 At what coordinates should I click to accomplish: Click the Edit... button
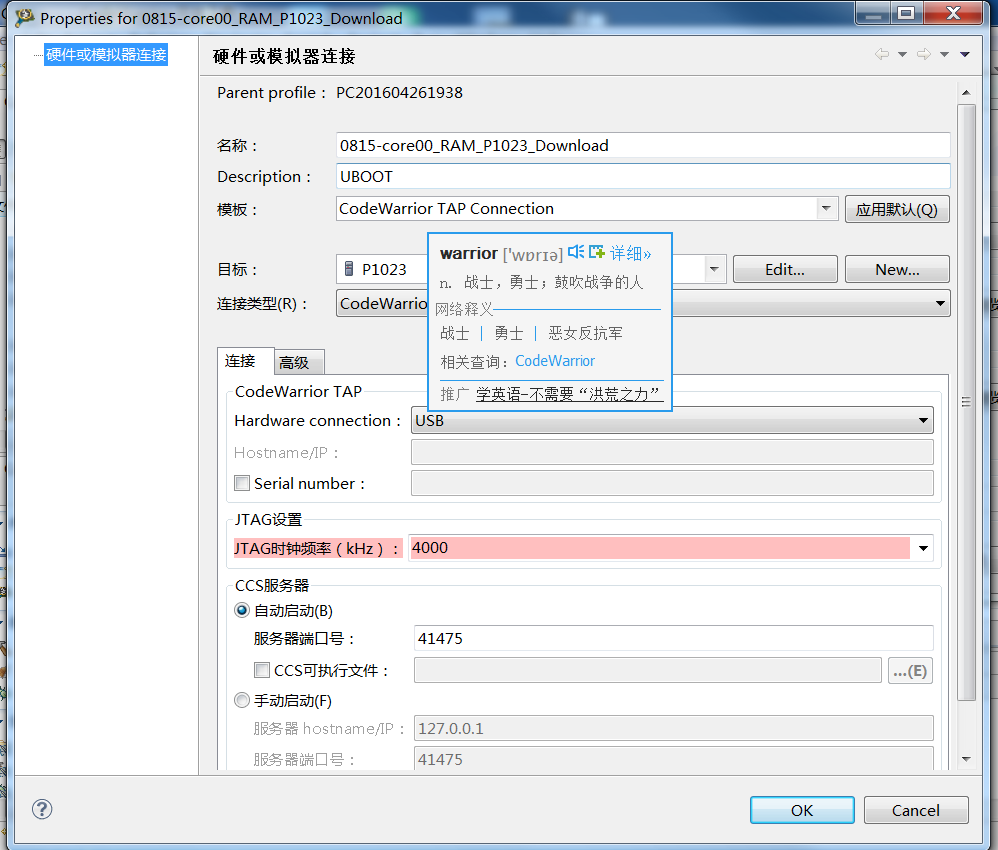(x=785, y=269)
